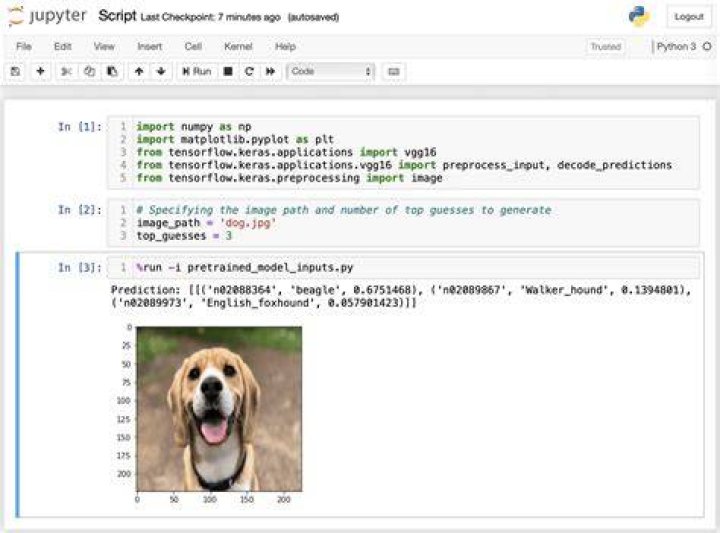Open the Insert menu
The width and height of the screenshot is (720, 533).
(150, 46)
